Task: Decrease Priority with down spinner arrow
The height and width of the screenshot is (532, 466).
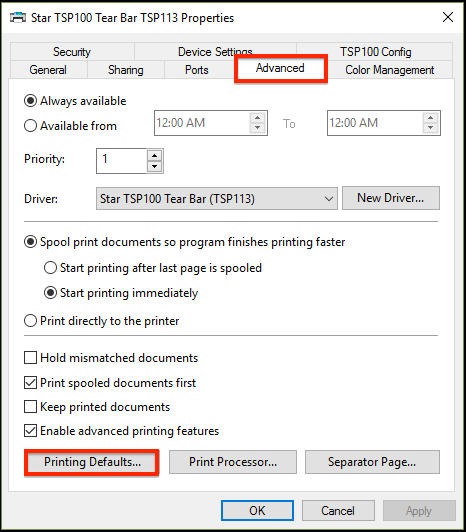Action: [154, 167]
